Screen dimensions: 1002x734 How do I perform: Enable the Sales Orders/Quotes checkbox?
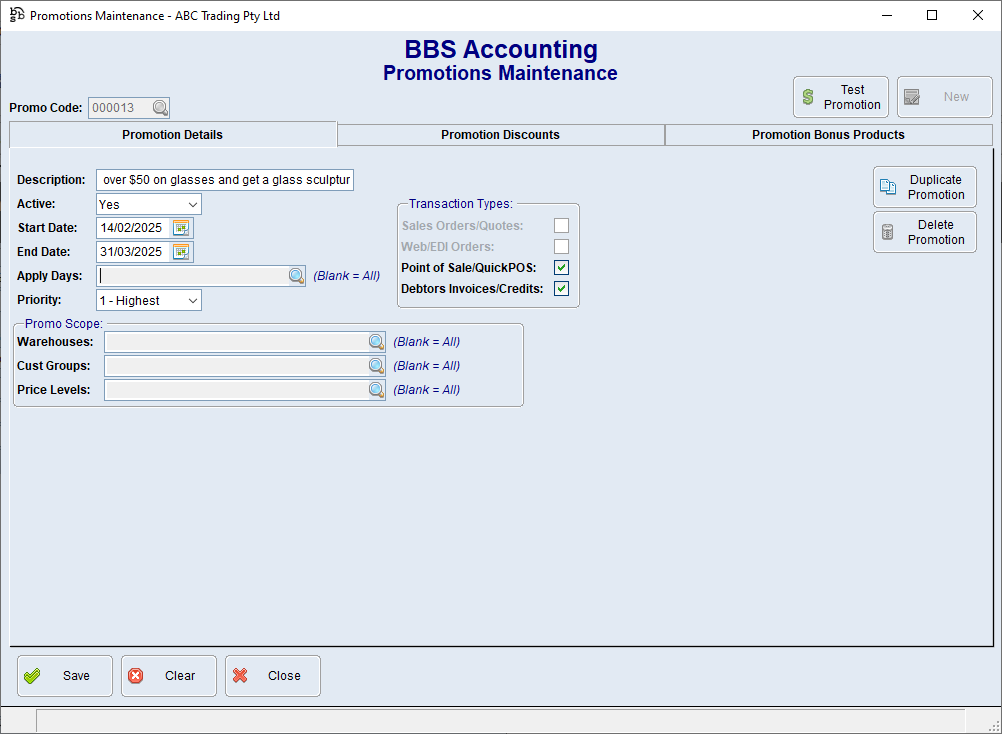(561, 226)
